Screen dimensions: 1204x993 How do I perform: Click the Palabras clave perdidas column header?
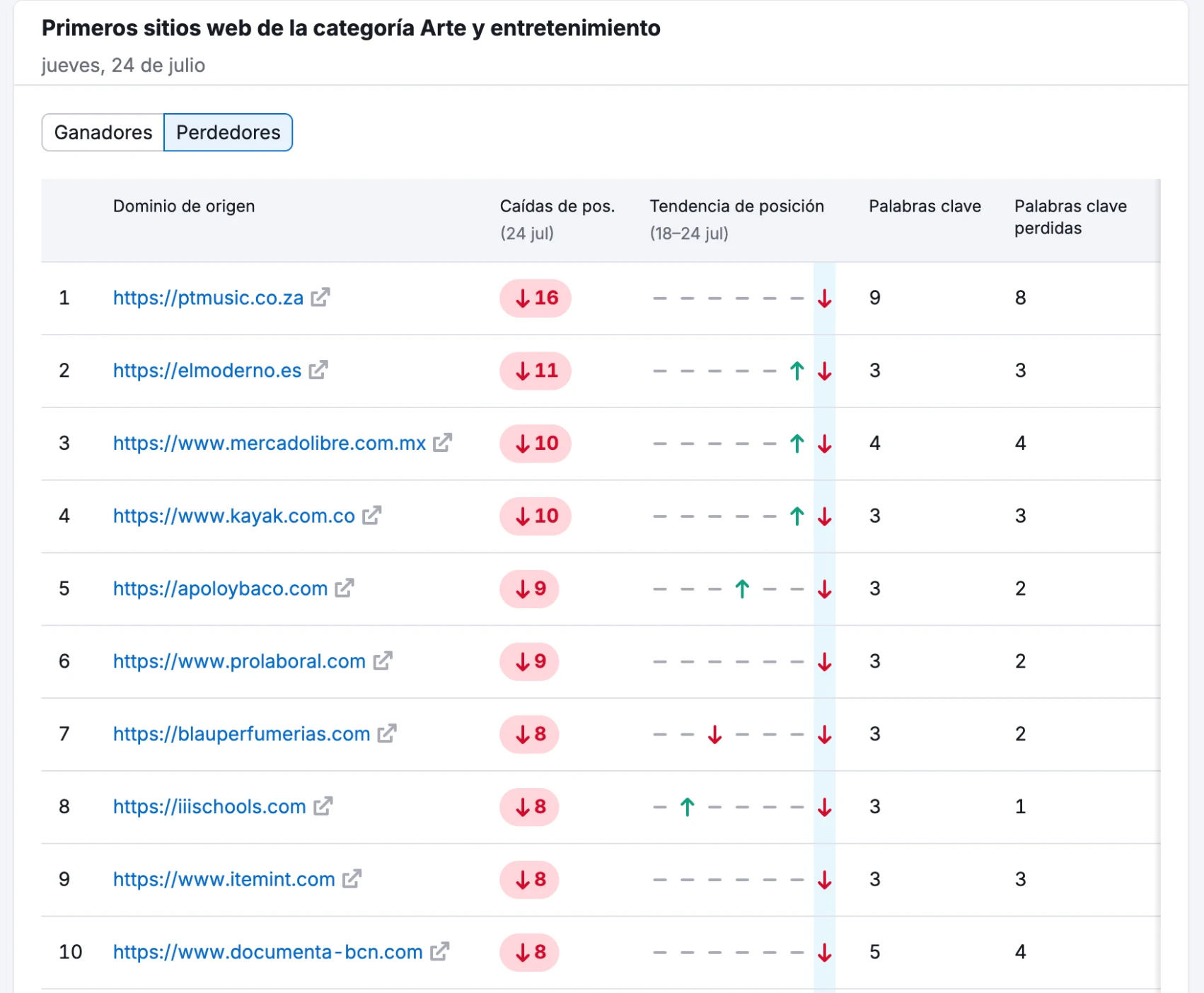1070,217
